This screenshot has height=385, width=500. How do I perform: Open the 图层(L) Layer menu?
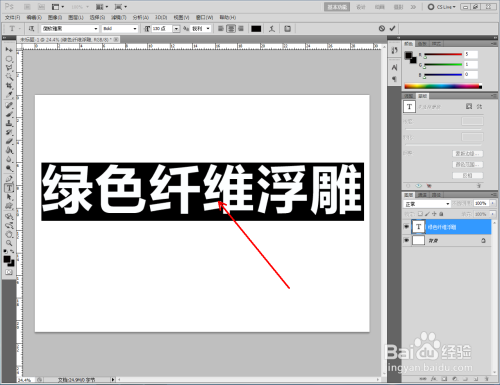tap(76, 17)
